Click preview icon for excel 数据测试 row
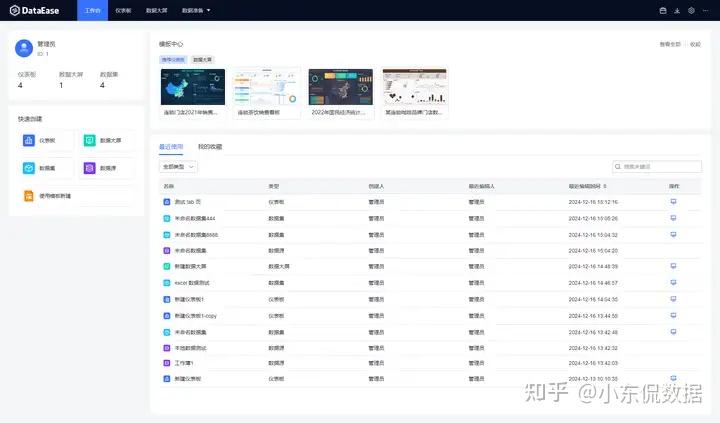Image resolution: width=720 pixels, height=423 pixels. point(673,282)
